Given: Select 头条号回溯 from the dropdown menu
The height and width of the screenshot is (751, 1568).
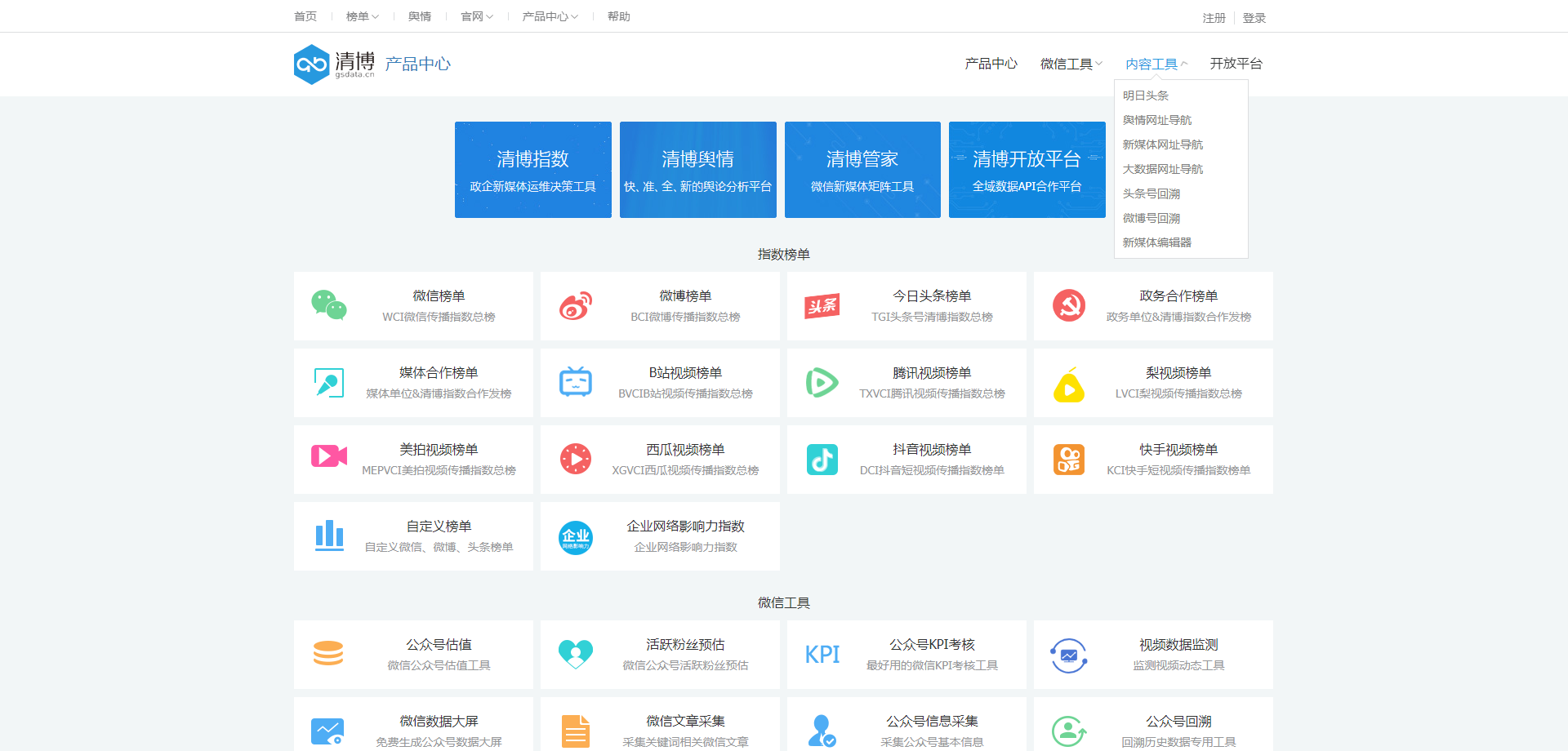Looking at the screenshot, I should (x=1151, y=193).
